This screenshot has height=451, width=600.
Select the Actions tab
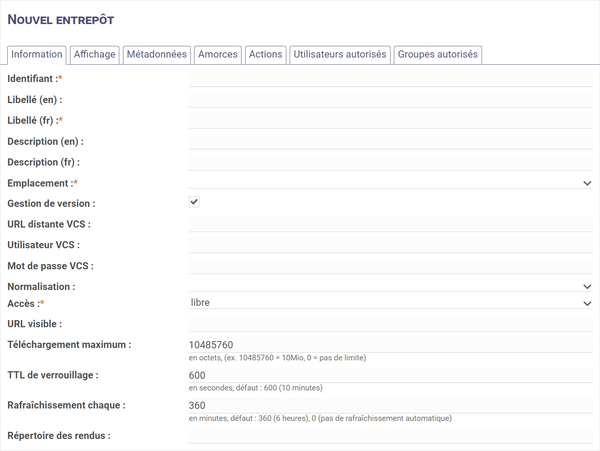(266, 55)
